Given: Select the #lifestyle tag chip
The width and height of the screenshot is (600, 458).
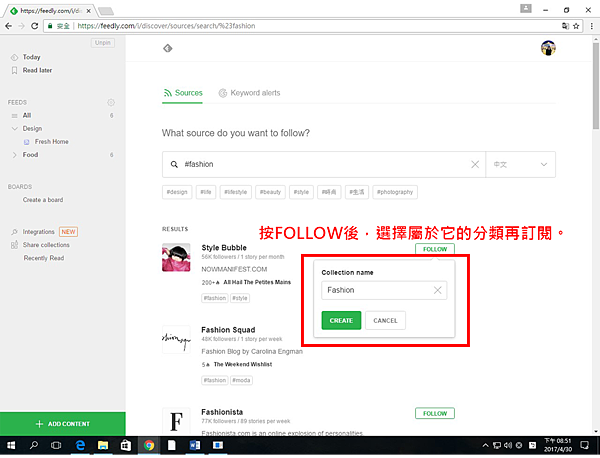Looking at the screenshot, I should pos(235,192).
